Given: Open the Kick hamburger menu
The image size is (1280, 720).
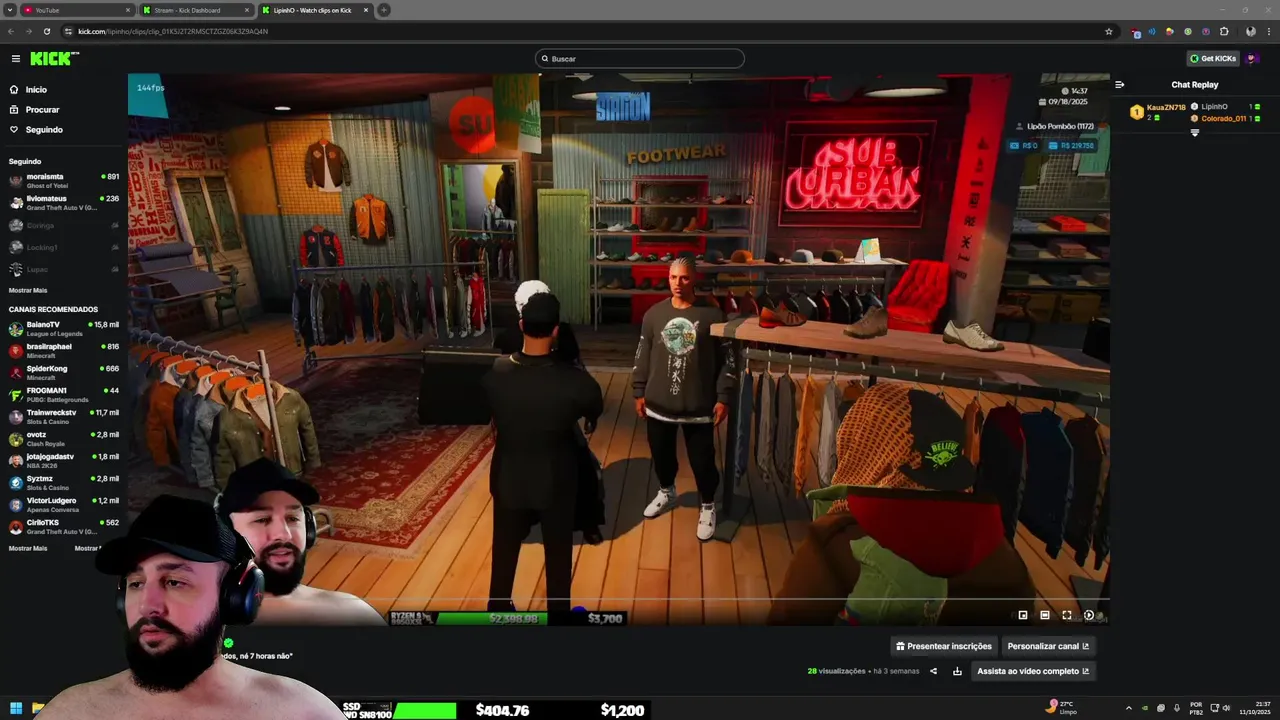Looking at the screenshot, I should (15, 59).
